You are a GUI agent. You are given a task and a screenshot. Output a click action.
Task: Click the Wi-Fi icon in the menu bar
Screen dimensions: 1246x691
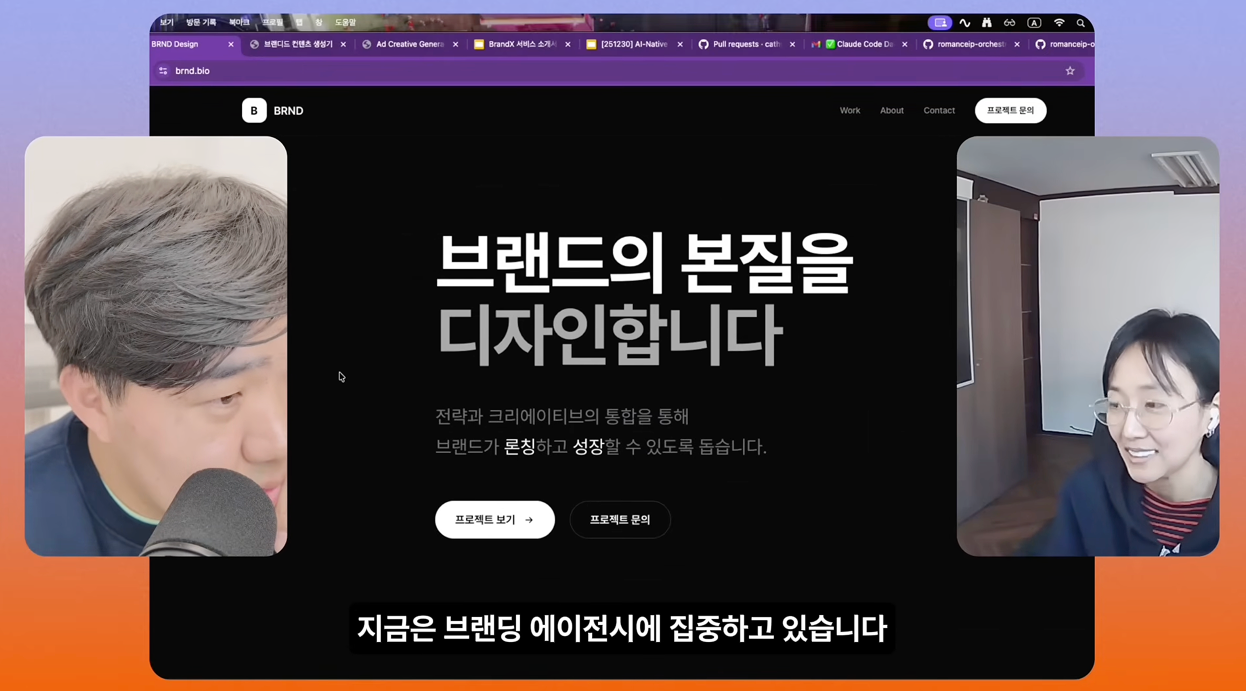[1058, 22]
